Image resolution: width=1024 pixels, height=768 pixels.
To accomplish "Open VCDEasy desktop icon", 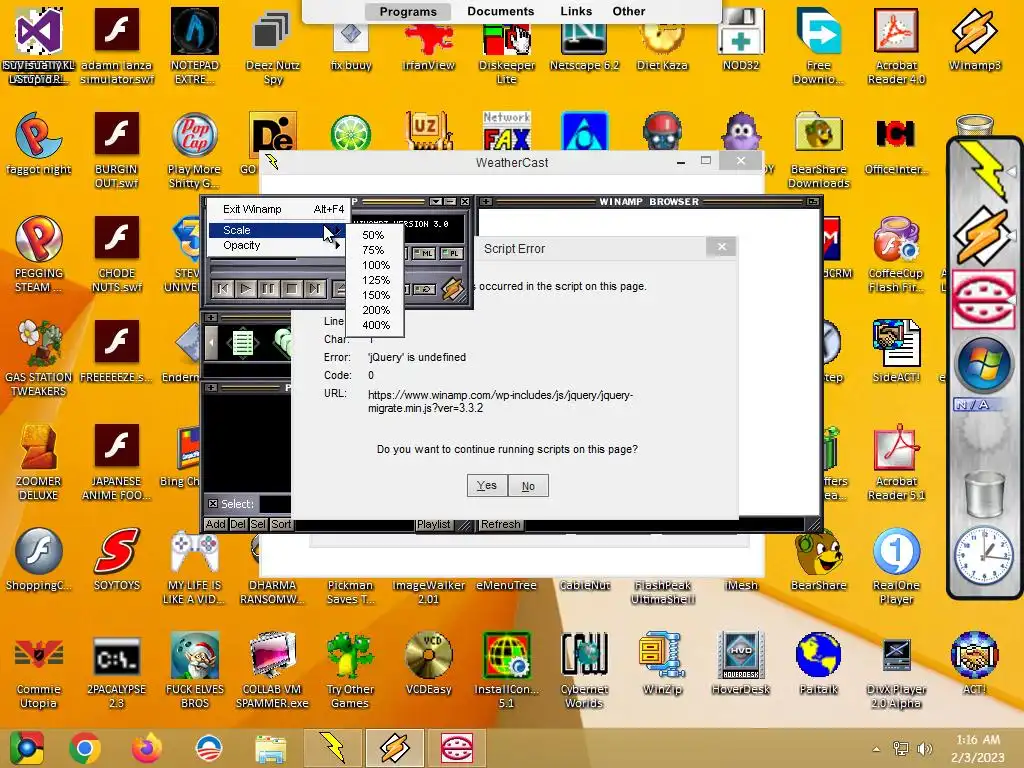I will [428, 664].
